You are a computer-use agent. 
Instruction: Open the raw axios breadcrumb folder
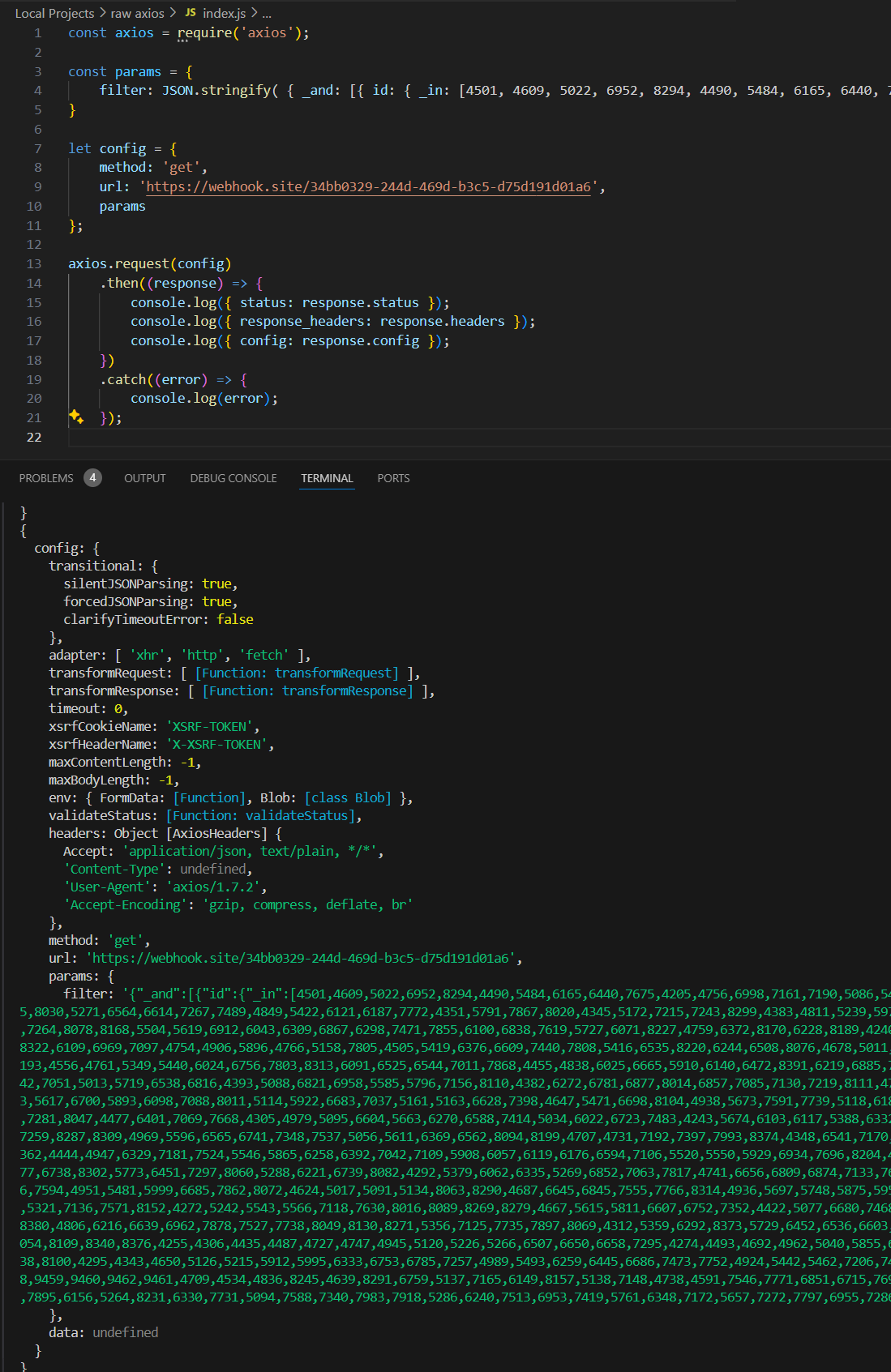pos(137,13)
